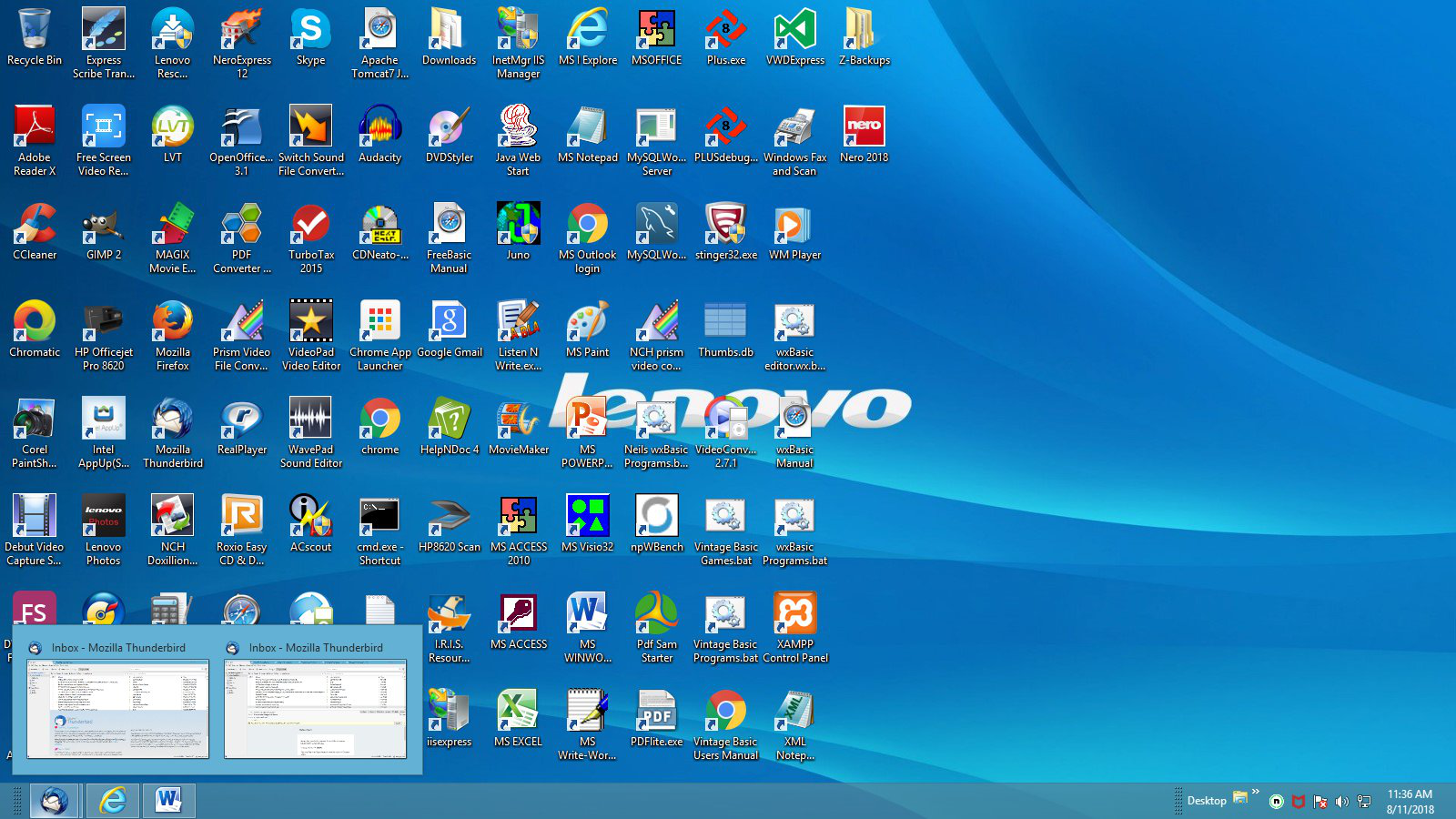Select the Audacity desktop icon
Viewport: 1456px width, 819px height.
pos(380,136)
